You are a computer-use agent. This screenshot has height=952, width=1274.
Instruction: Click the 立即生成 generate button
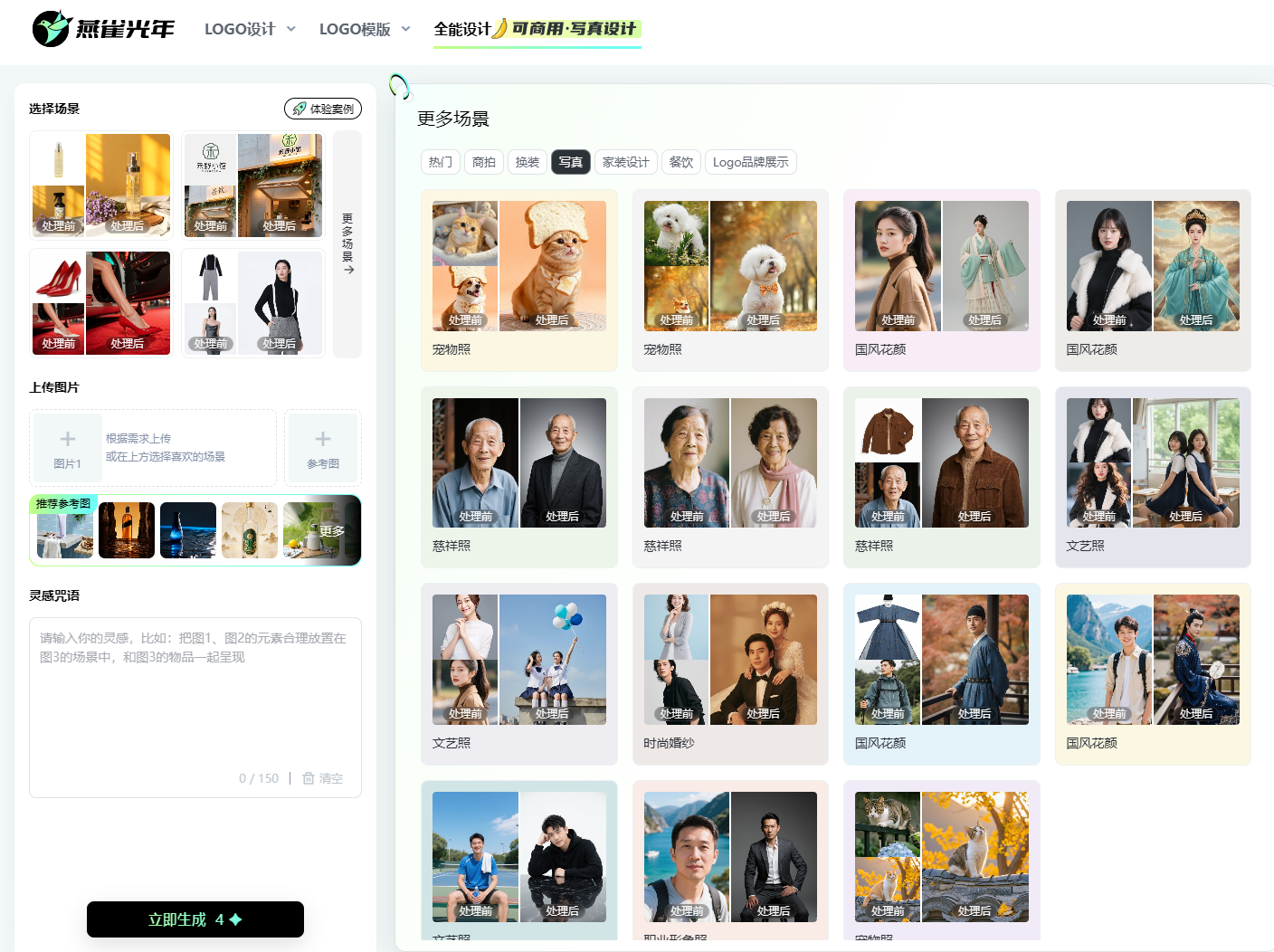point(195,919)
